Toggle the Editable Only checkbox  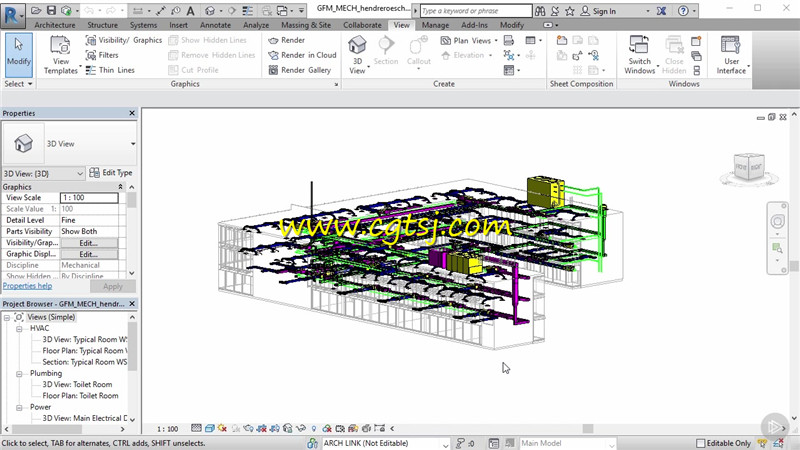(x=701, y=443)
